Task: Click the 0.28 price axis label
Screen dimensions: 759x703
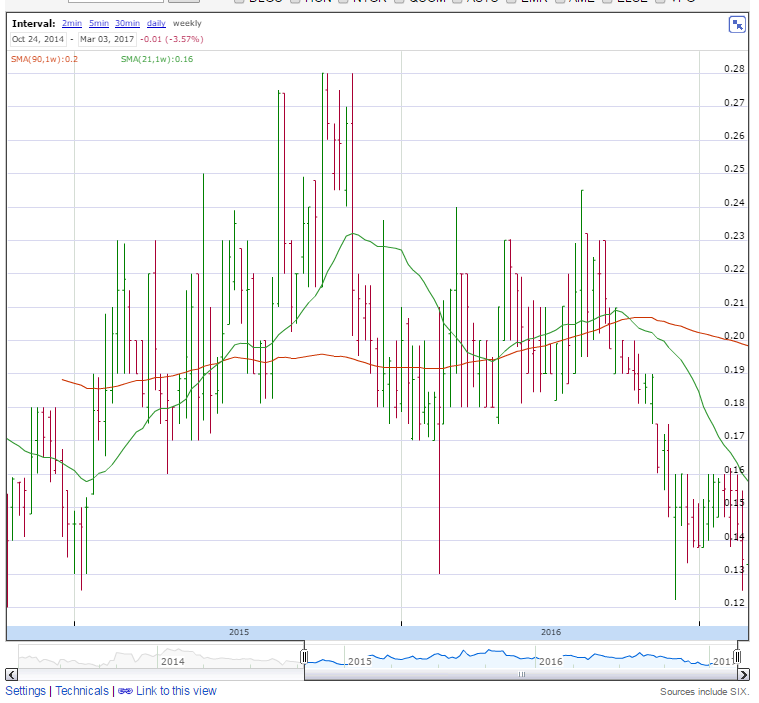Action: [734, 69]
